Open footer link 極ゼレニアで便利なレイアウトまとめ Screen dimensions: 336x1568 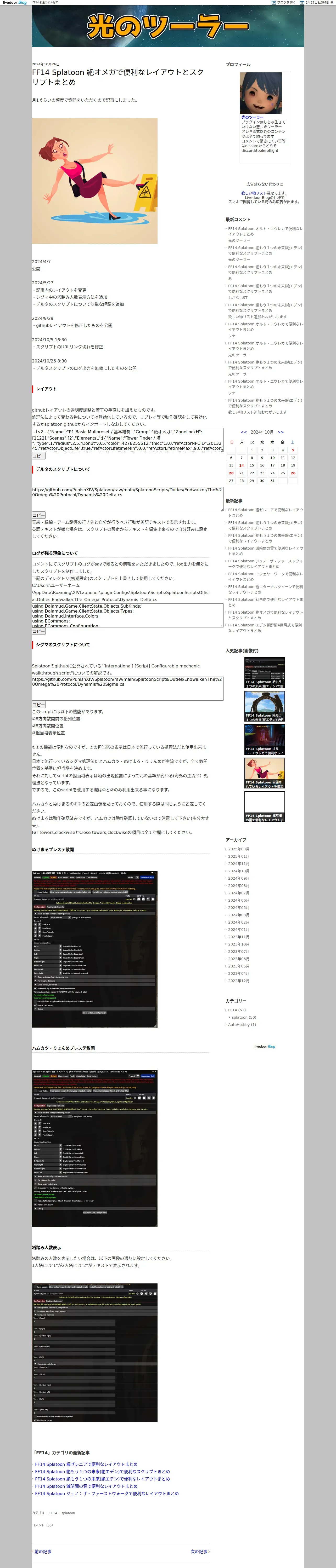[x=86, y=1465]
